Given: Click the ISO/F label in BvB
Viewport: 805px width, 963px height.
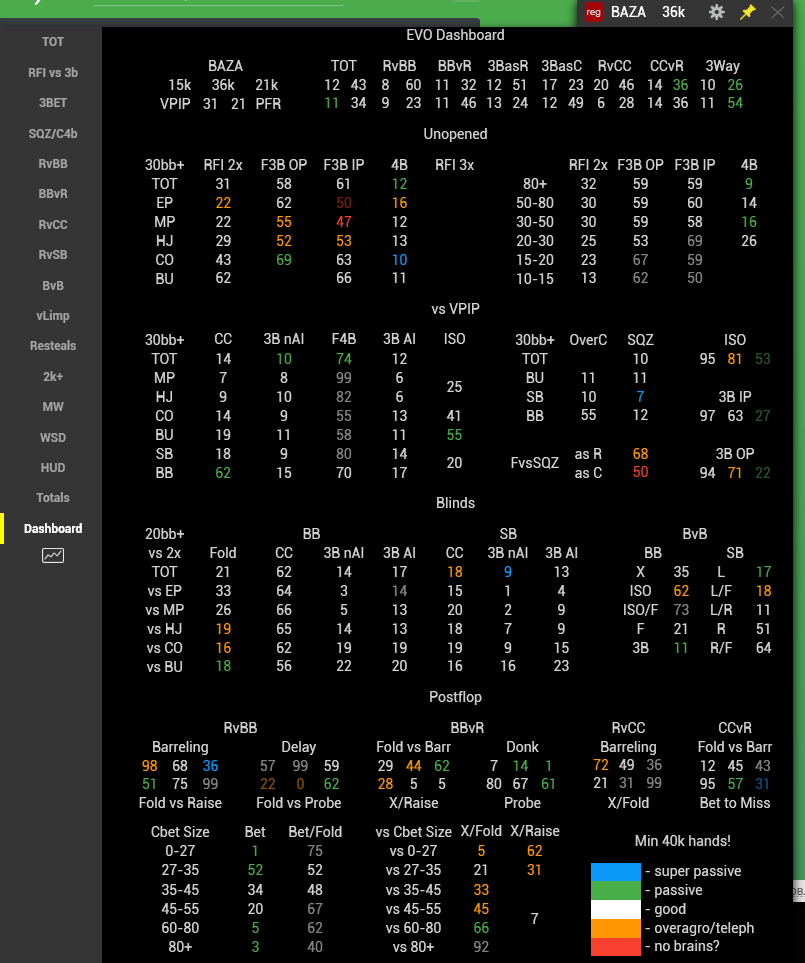Looking at the screenshot, I should (x=640, y=610).
